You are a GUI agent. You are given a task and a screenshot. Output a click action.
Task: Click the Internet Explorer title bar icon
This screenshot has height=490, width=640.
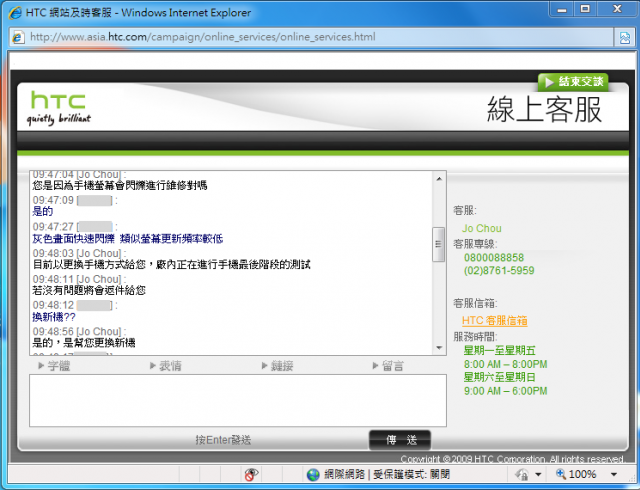pos(15,13)
